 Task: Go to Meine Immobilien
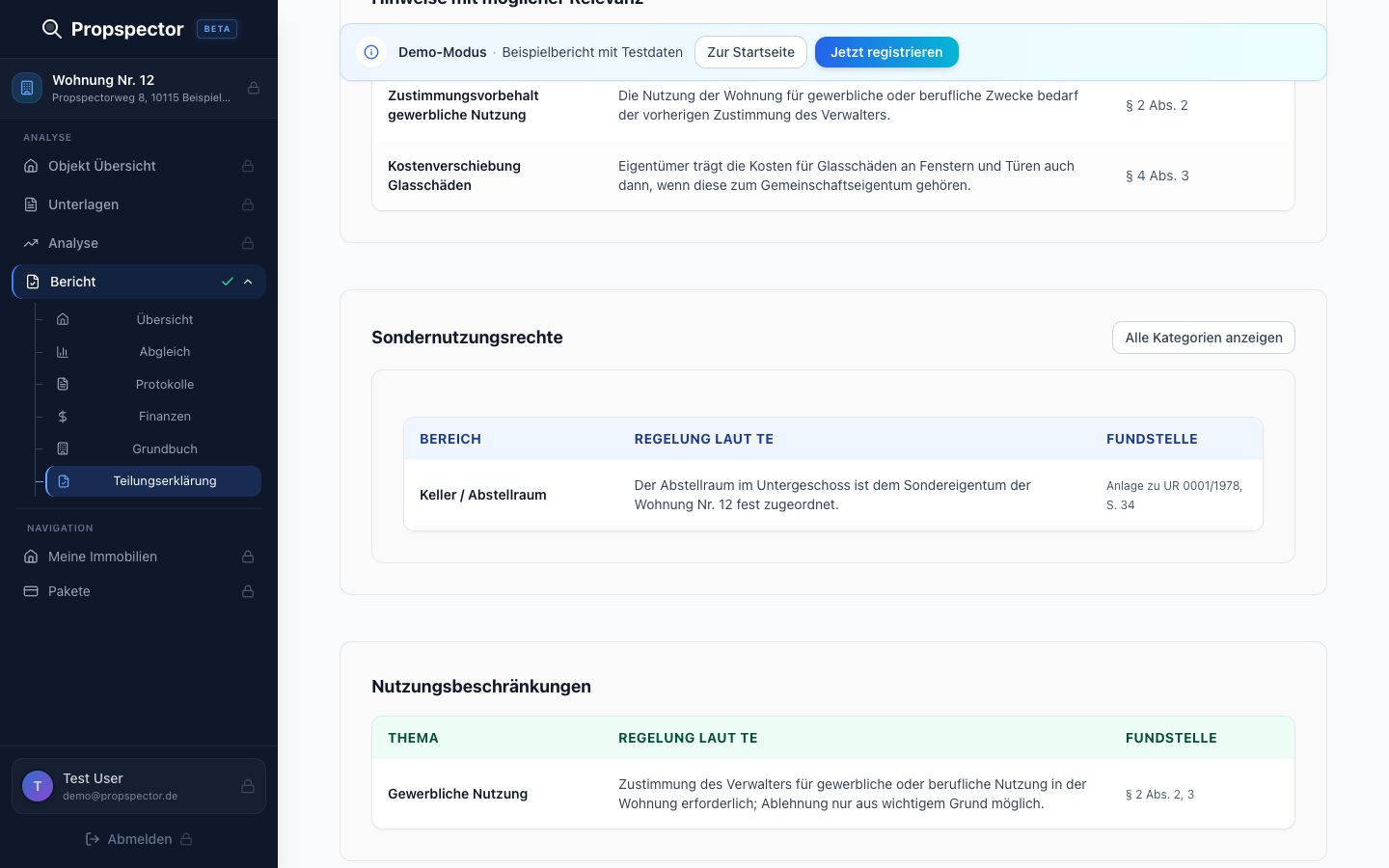pyautogui.click(x=139, y=556)
